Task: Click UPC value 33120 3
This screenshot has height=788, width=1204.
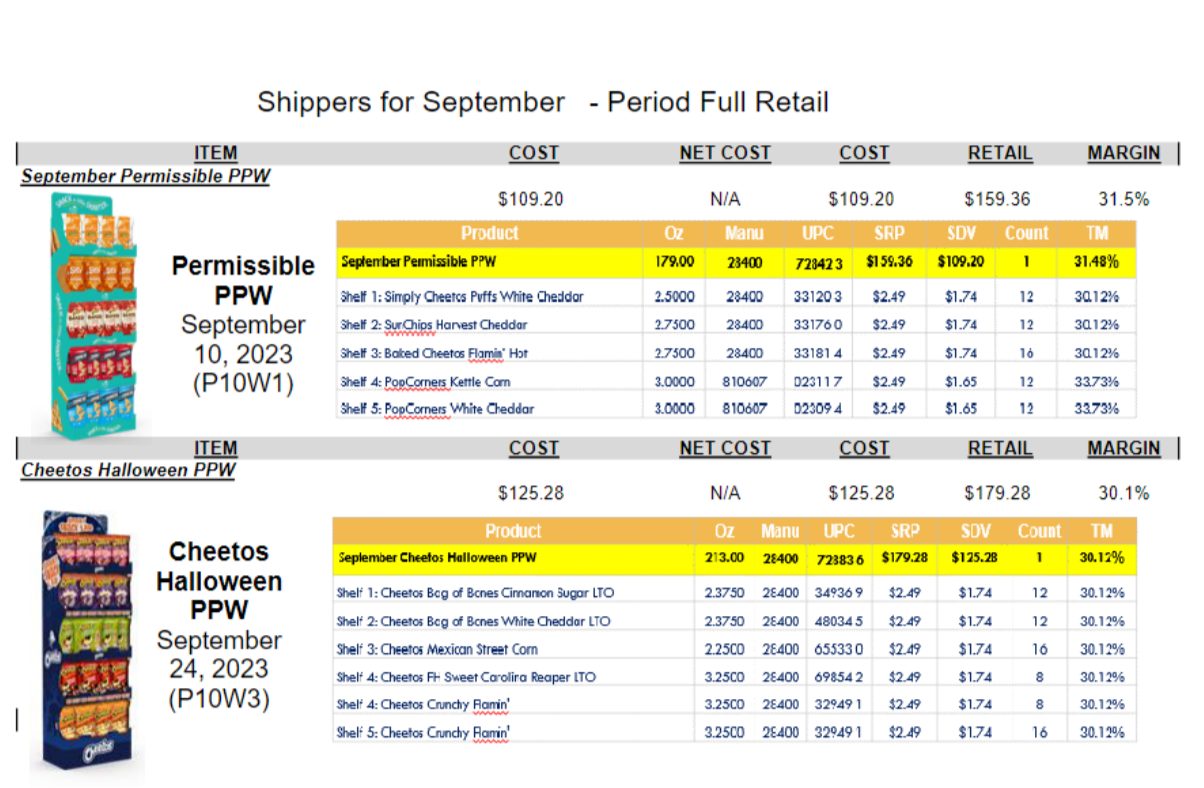Action: [818, 297]
